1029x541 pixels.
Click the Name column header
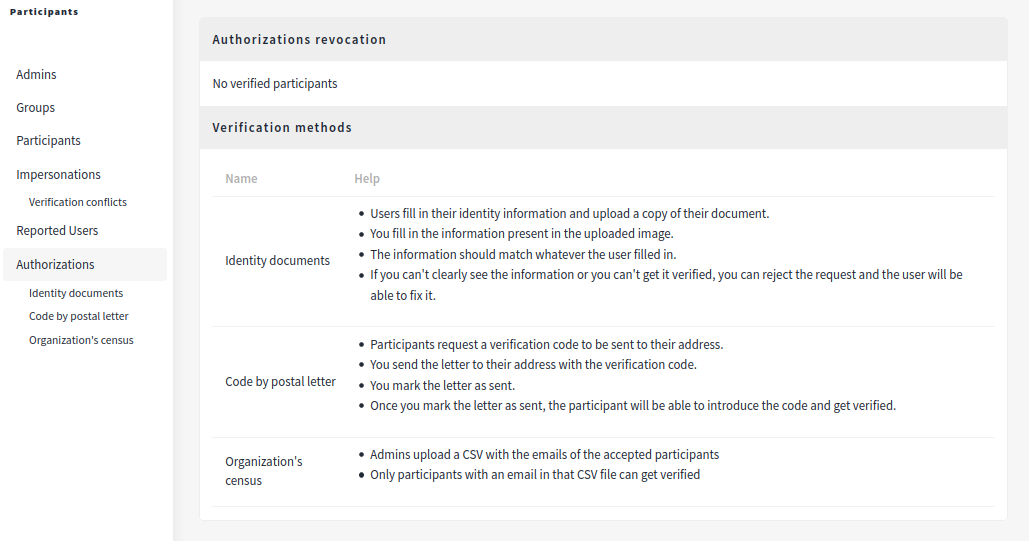click(x=241, y=179)
